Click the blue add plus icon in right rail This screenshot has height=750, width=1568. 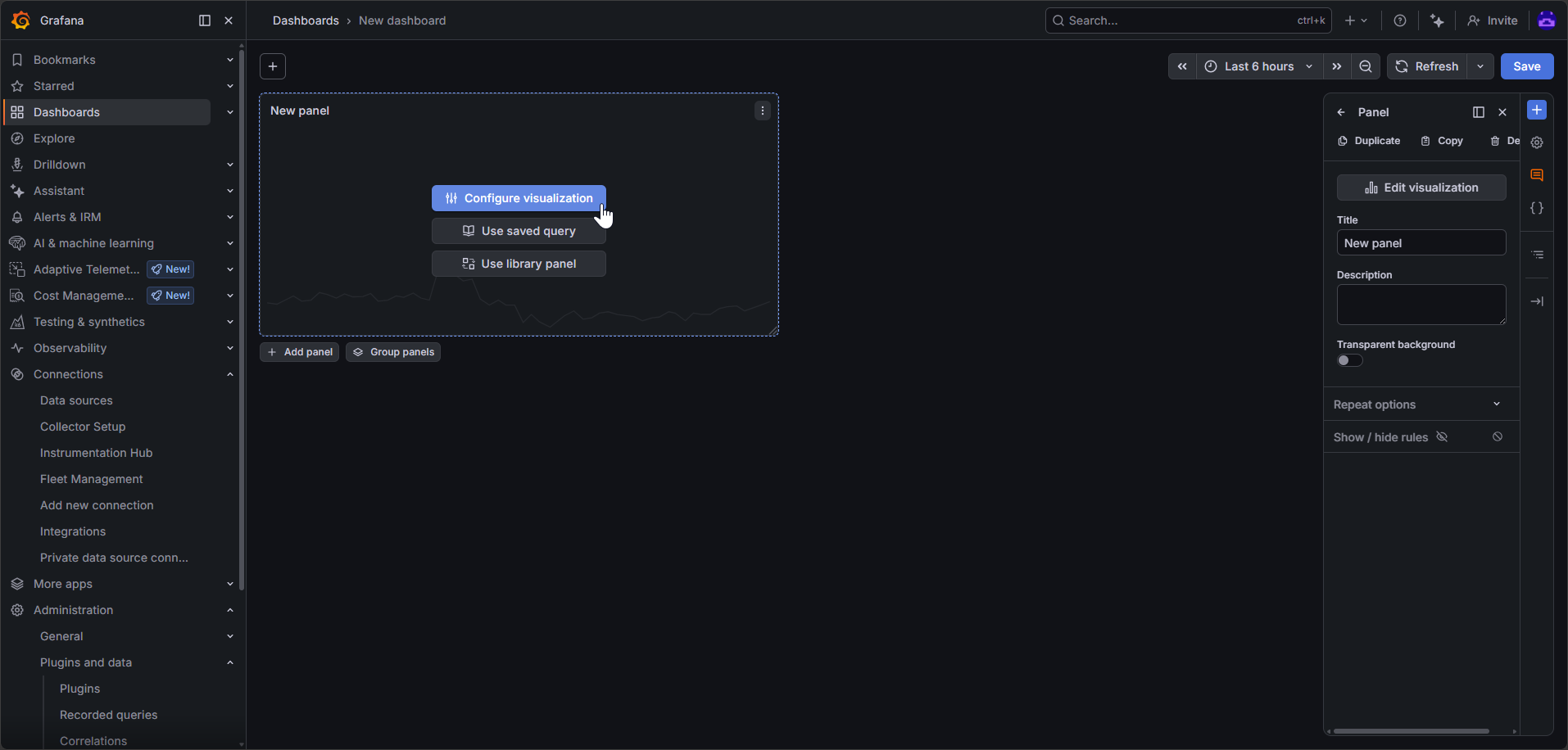click(x=1537, y=110)
